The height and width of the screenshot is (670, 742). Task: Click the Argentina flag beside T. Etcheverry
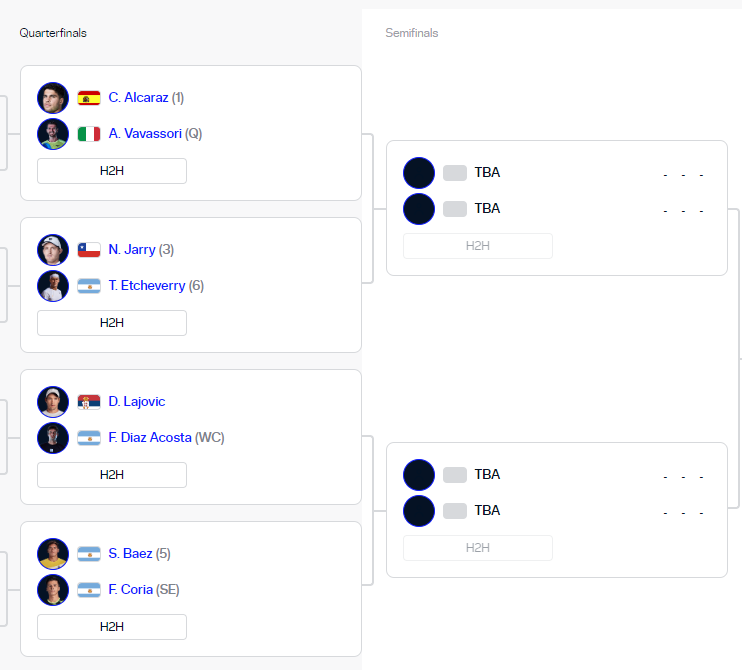click(x=89, y=286)
